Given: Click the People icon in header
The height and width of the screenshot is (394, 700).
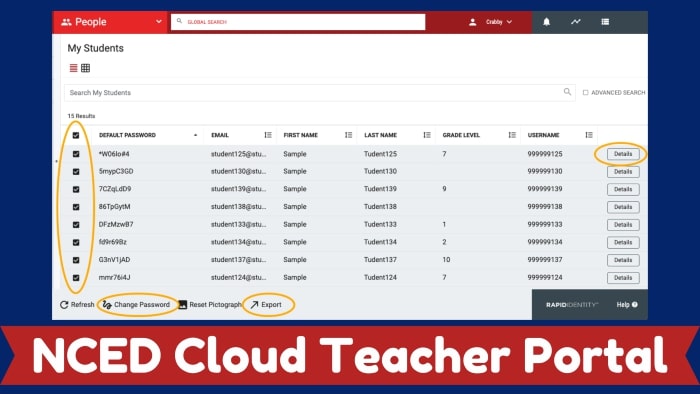Looking at the screenshot, I should [67, 22].
